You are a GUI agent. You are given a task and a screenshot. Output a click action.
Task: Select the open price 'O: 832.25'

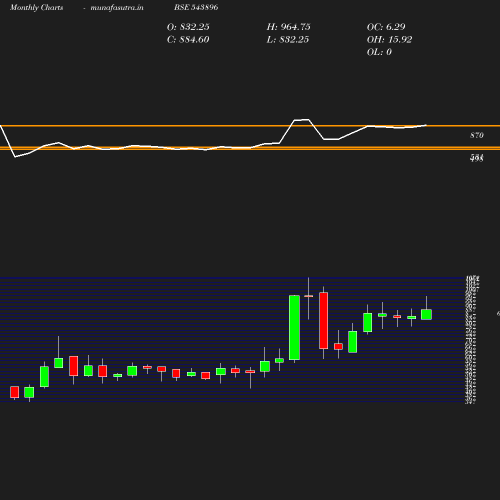click(x=188, y=27)
